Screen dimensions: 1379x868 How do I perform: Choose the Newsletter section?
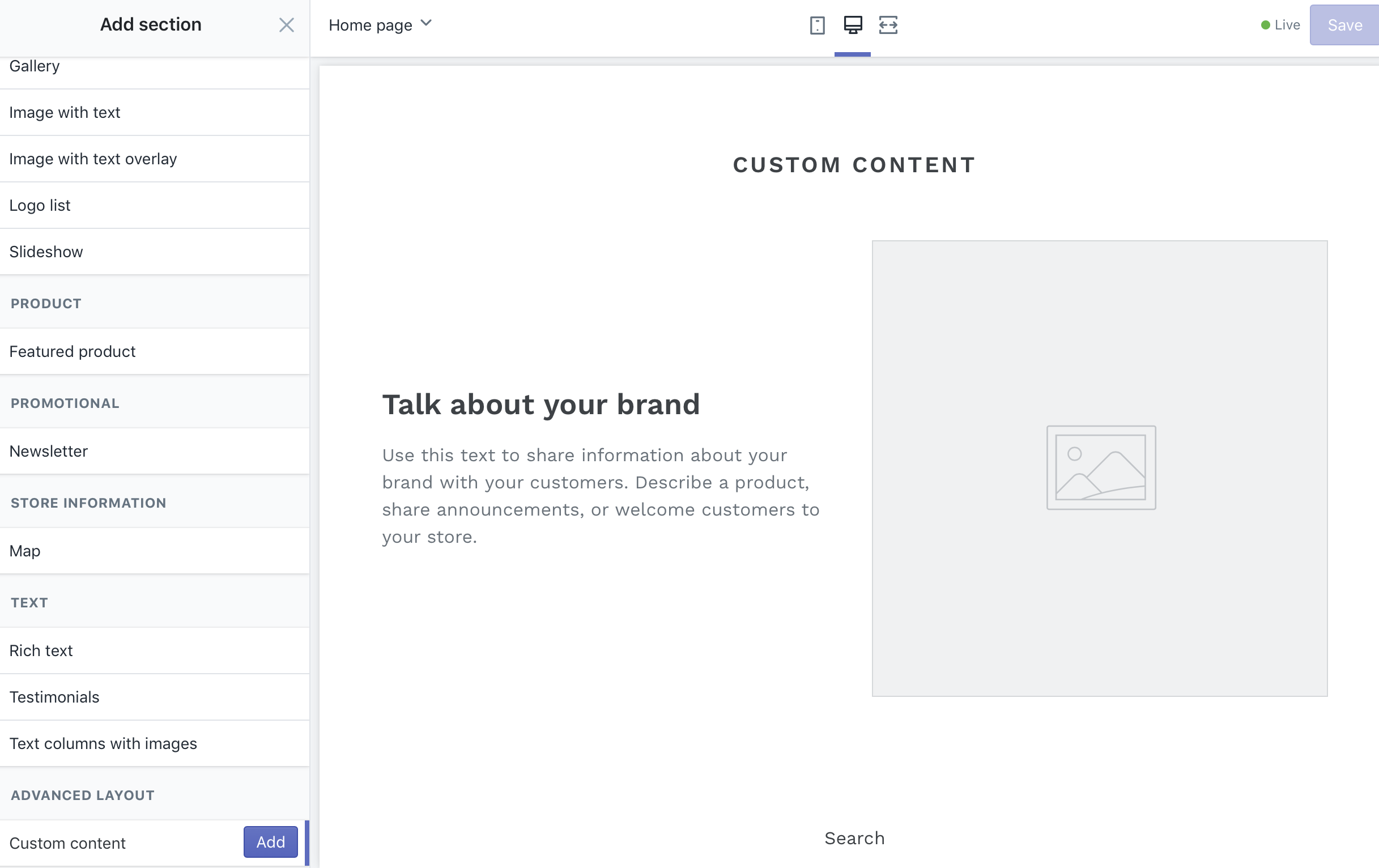(48, 451)
